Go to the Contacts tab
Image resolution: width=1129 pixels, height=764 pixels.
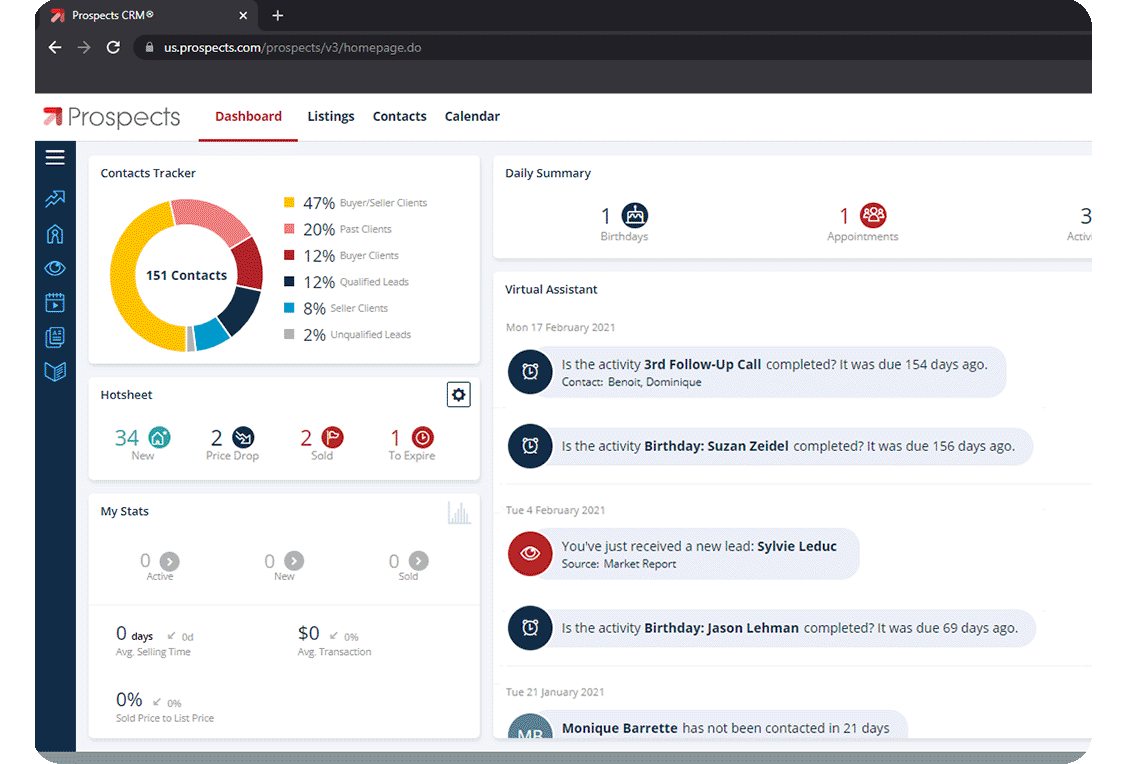click(400, 116)
